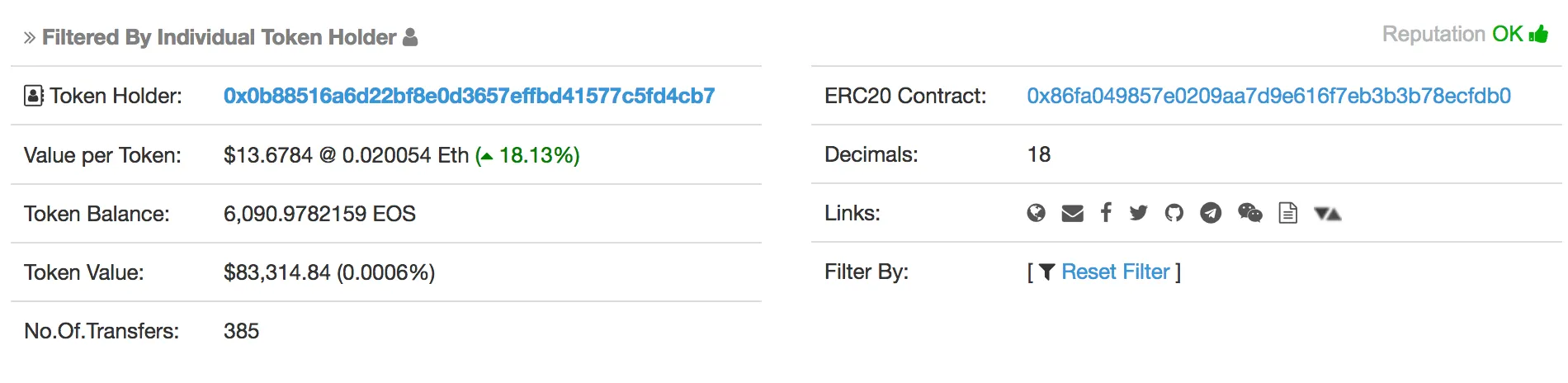
Task: Click the funnel filter icon
Action: pyautogui.click(x=1046, y=272)
